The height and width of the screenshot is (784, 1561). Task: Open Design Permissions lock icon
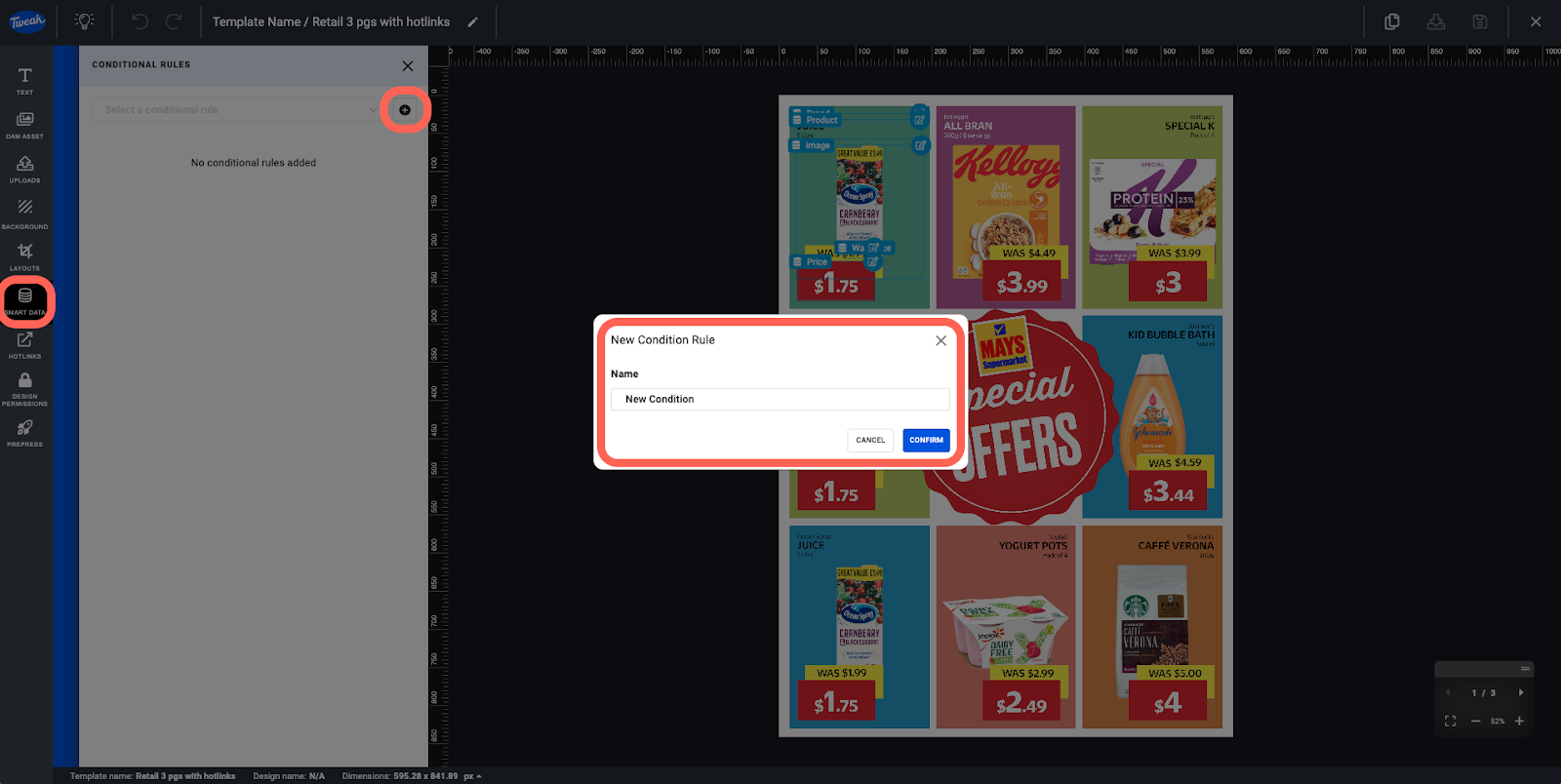25,389
